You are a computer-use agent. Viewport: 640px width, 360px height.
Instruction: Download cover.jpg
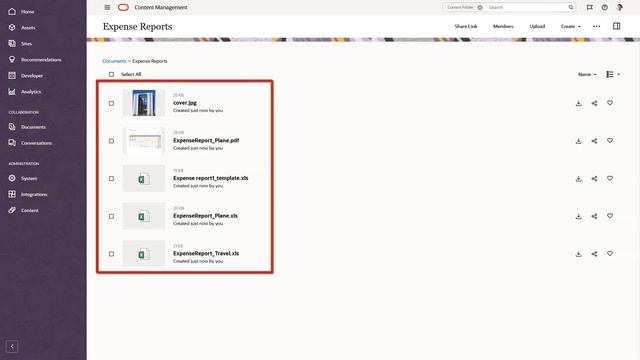point(578,103)
